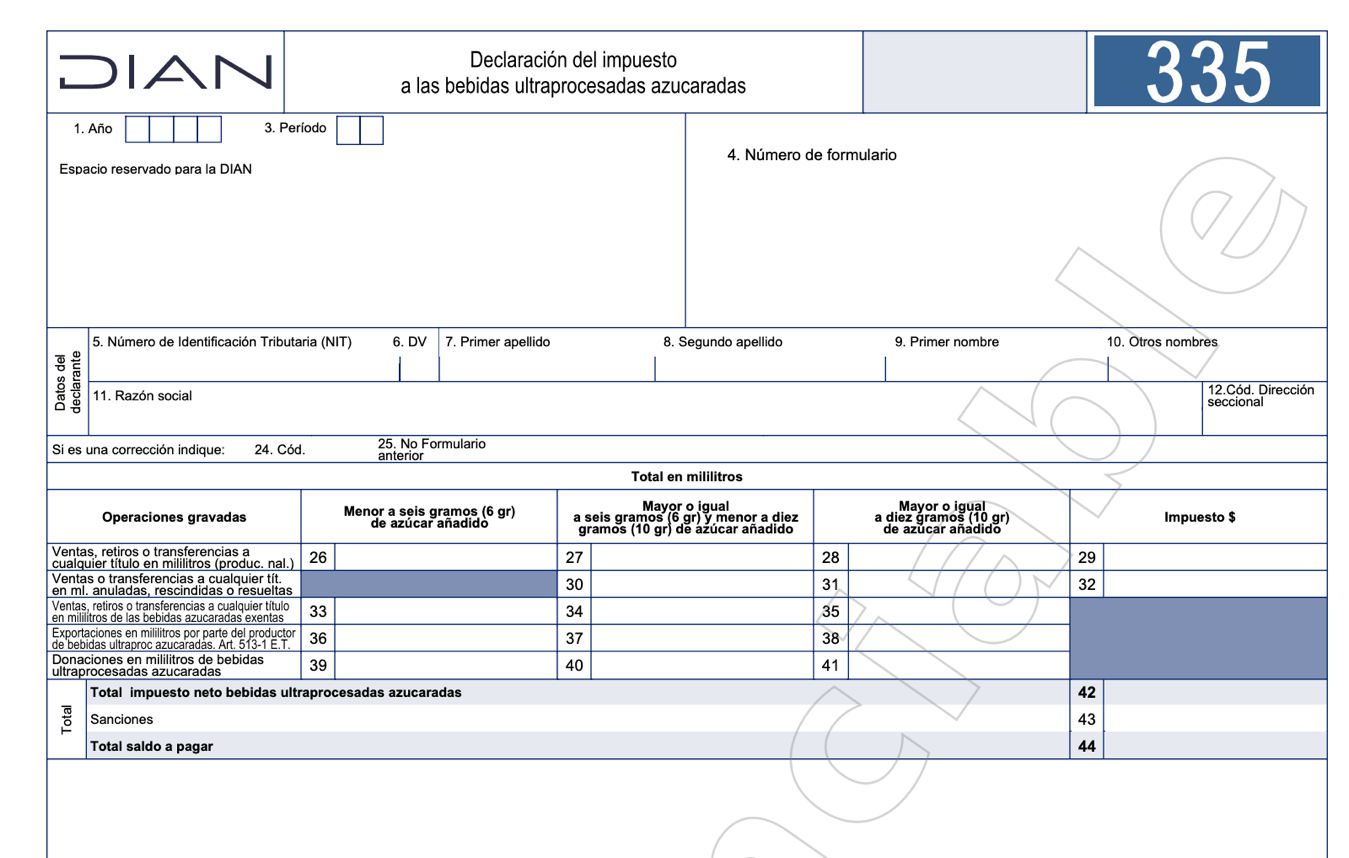Click 'Menor a seis gramos (6 gr)' header
The width and height of the screenshot is (1349, 858).
click(429, 517)
